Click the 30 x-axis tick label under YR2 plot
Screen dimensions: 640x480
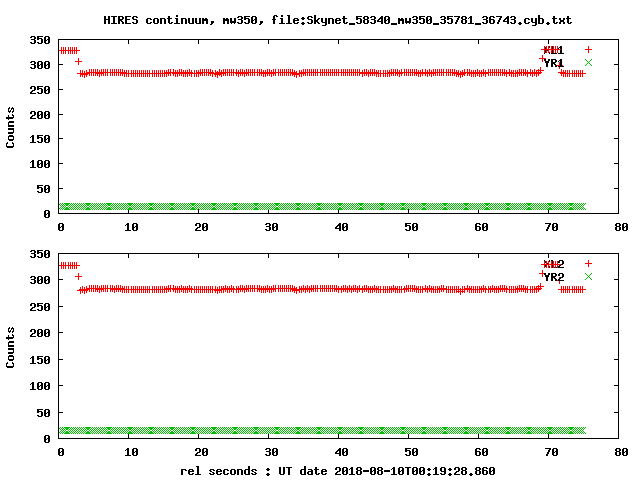click(271, 452)
